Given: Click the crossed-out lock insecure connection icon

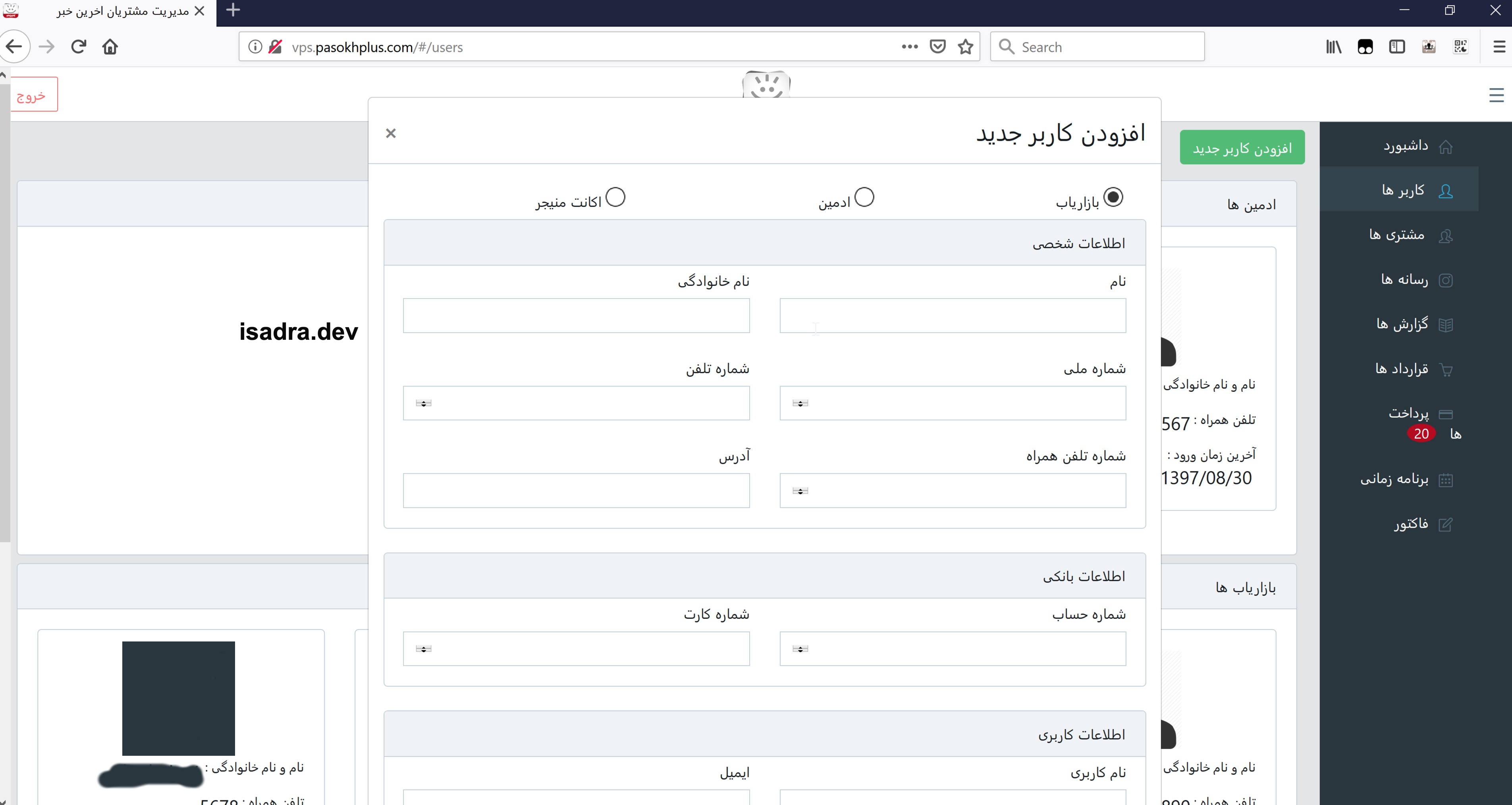Looking at the screenshot, I should (275, 47).
